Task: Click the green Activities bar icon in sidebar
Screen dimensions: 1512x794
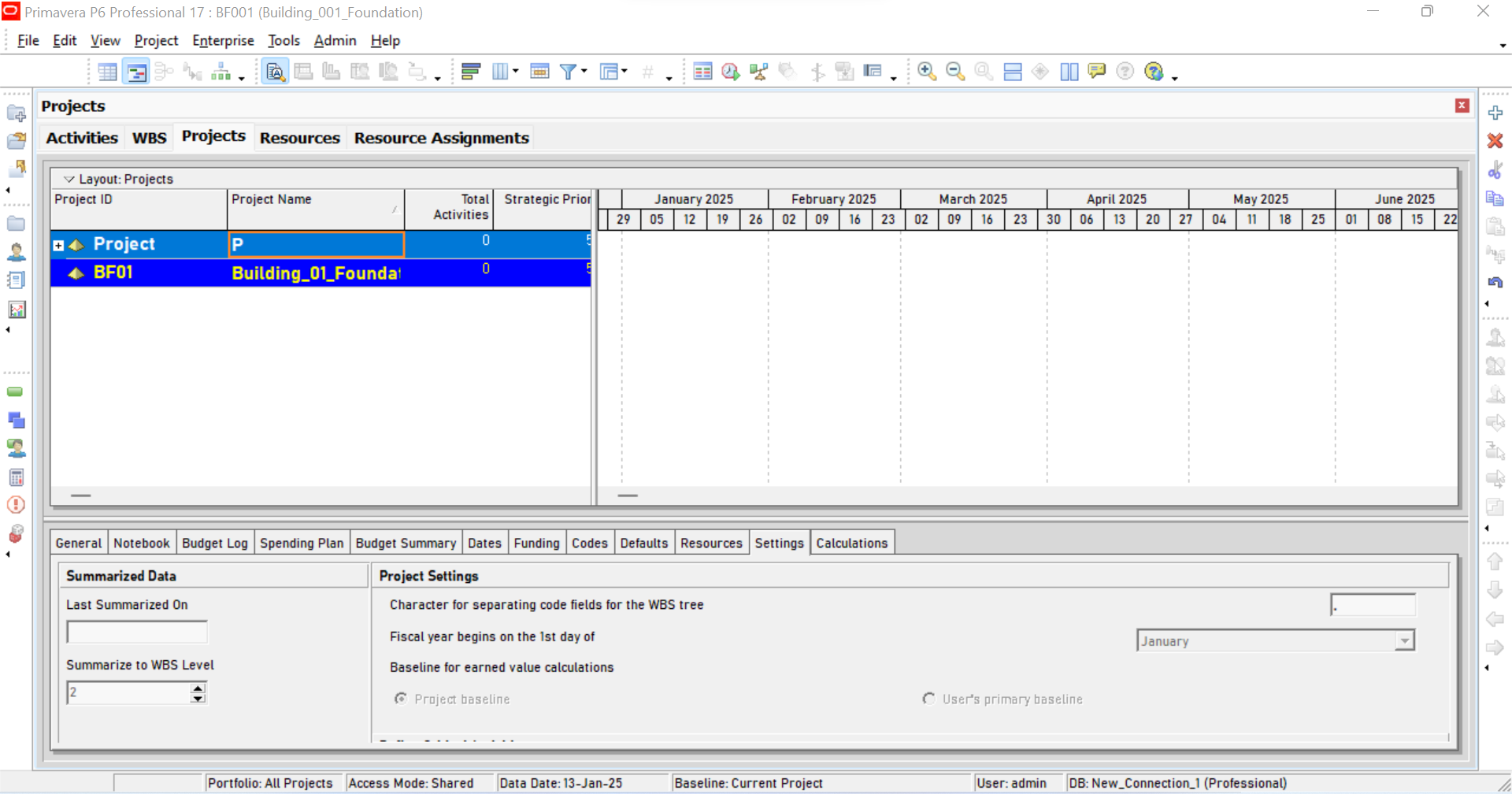Action: 15,391
